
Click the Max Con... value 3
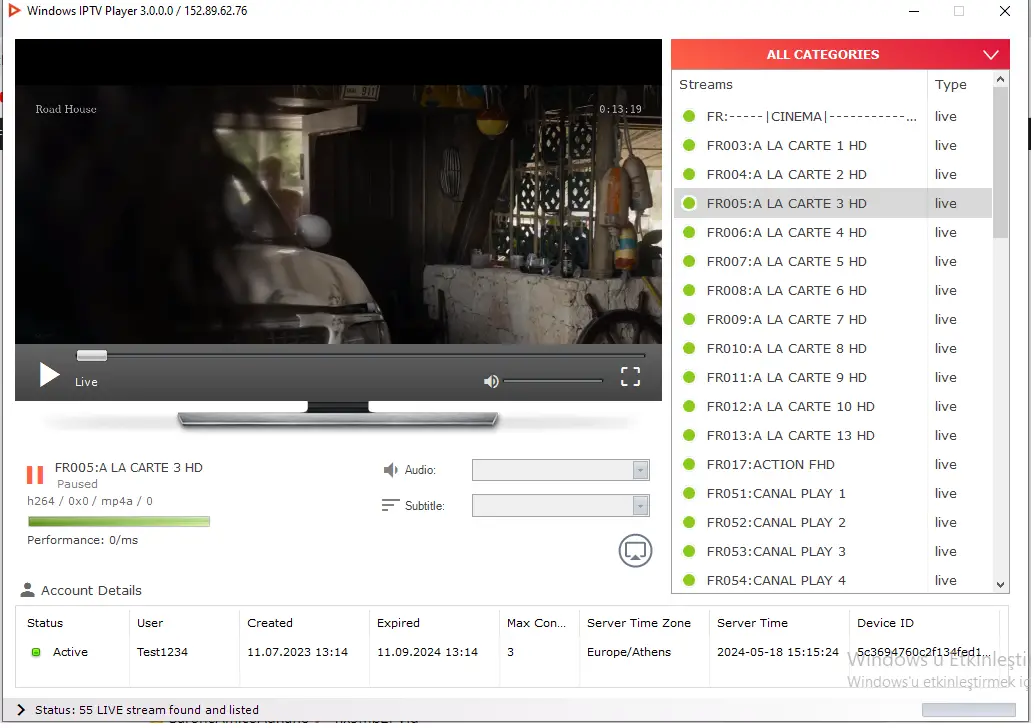tap(511, 653)
